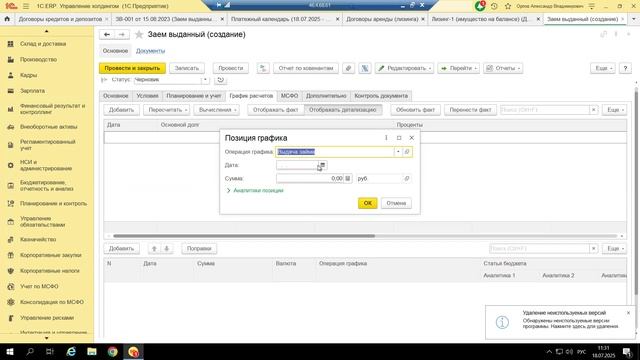
Task: Open notifications bell icon
Action: [480, 6]
